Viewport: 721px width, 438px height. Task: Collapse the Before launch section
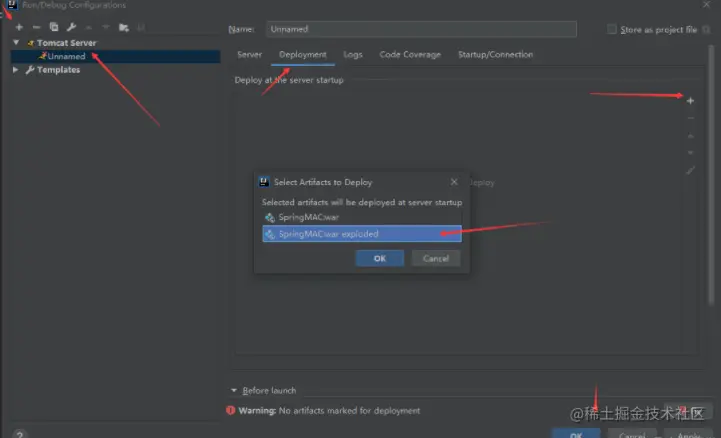pyautogui.click(x=234, y=390)
